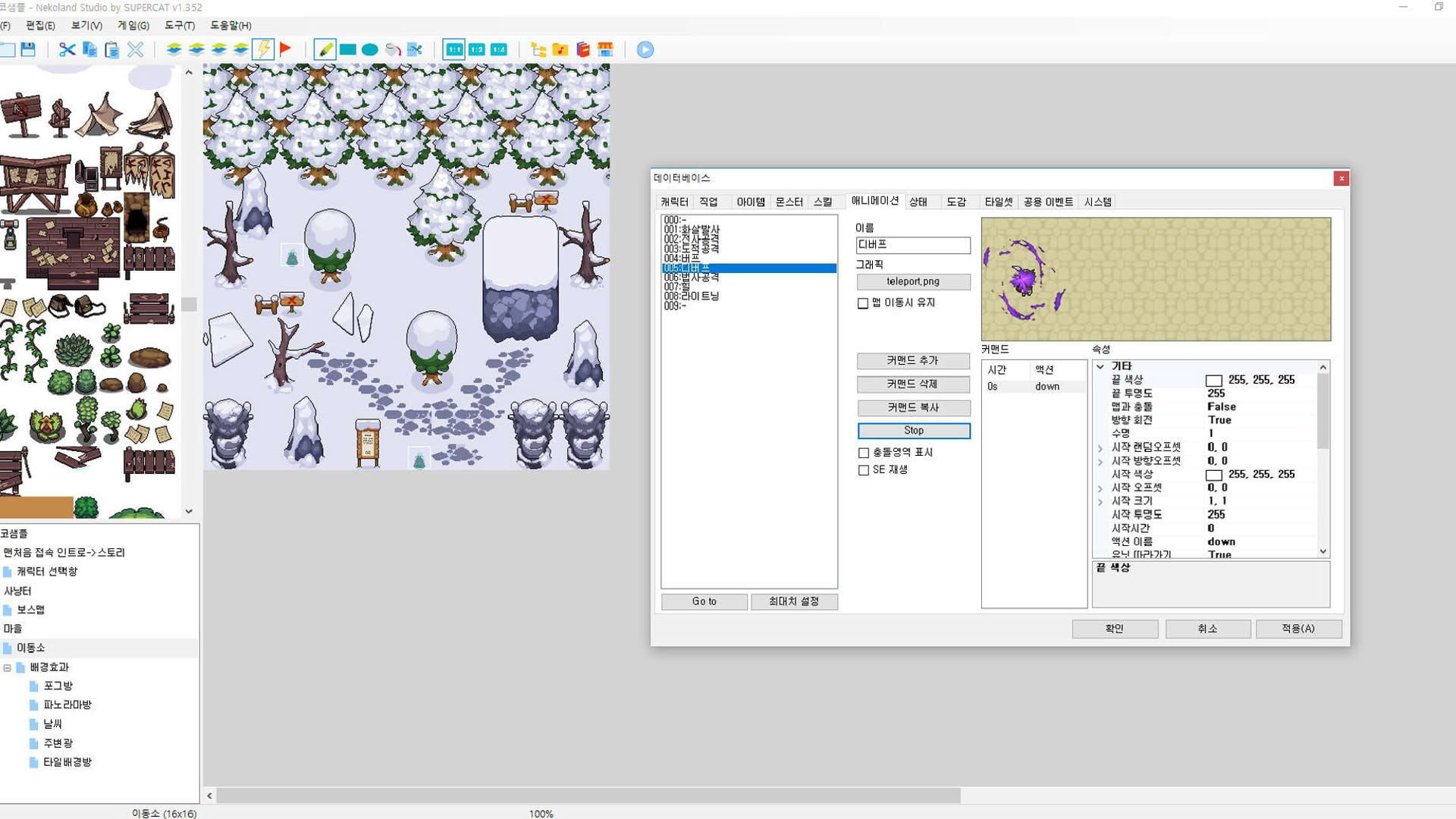The image size is (1456, 819).
Task: Collapse the 기타 property group
Action: 1100,366
